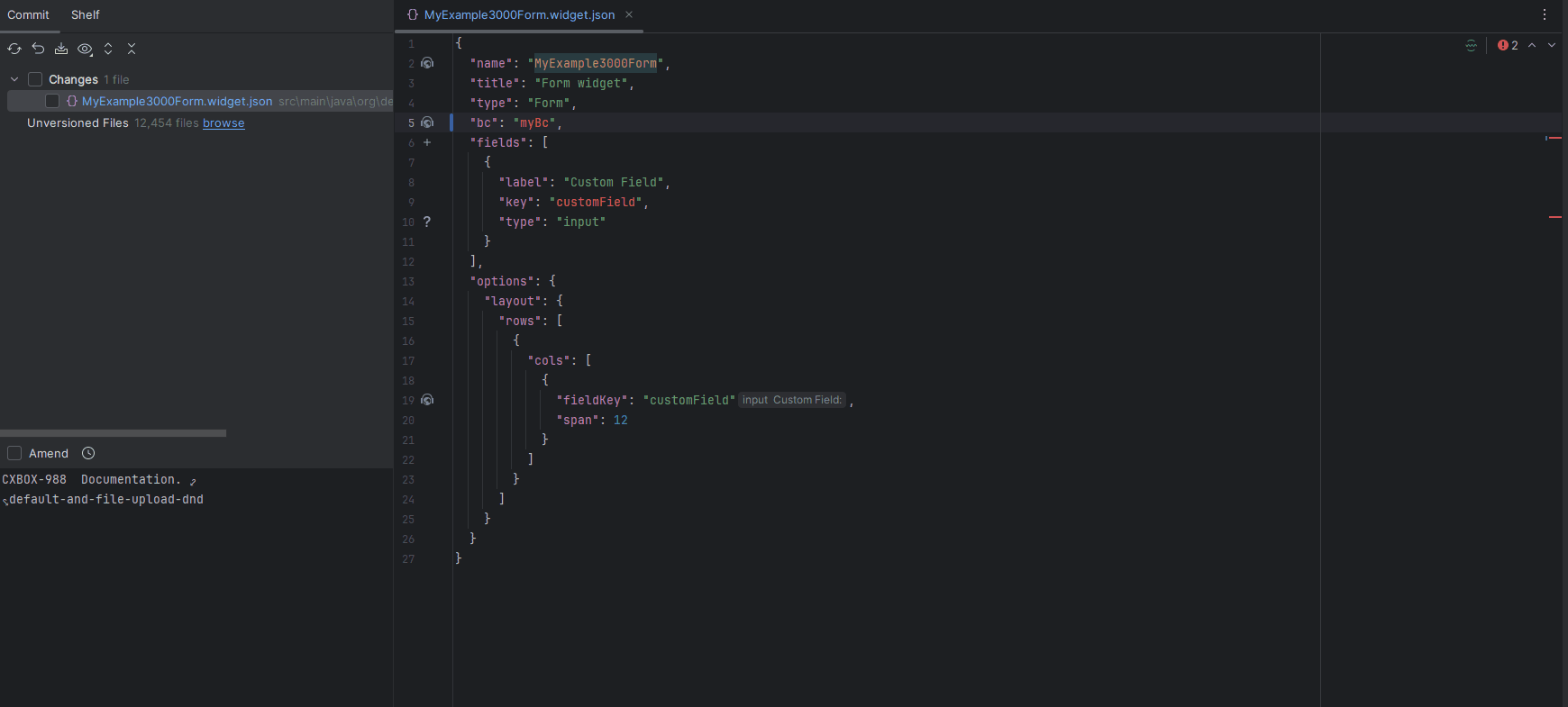Check the Changes group checkbox

click(35, 79)
